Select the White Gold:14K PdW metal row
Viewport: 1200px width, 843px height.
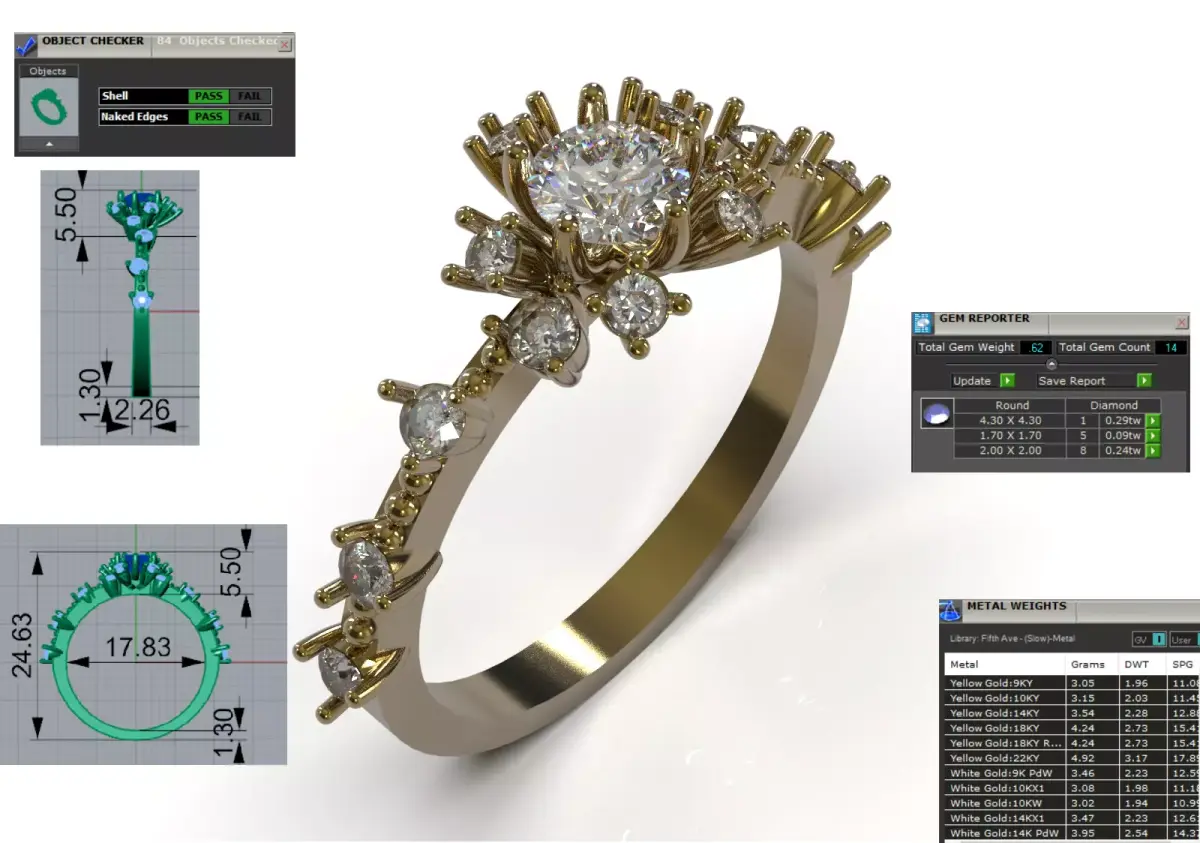point(1072,833)
